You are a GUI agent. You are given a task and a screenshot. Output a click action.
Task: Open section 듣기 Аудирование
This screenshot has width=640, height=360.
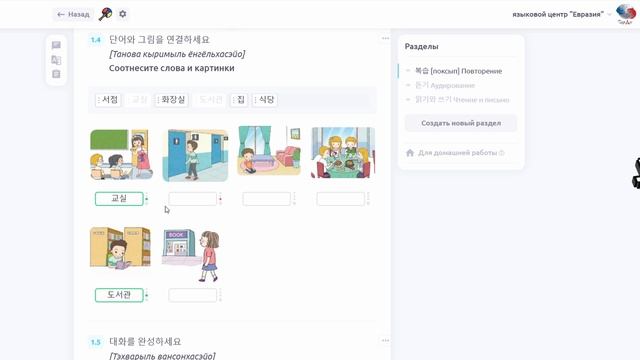pyautogui.click(x=445, y=85)
